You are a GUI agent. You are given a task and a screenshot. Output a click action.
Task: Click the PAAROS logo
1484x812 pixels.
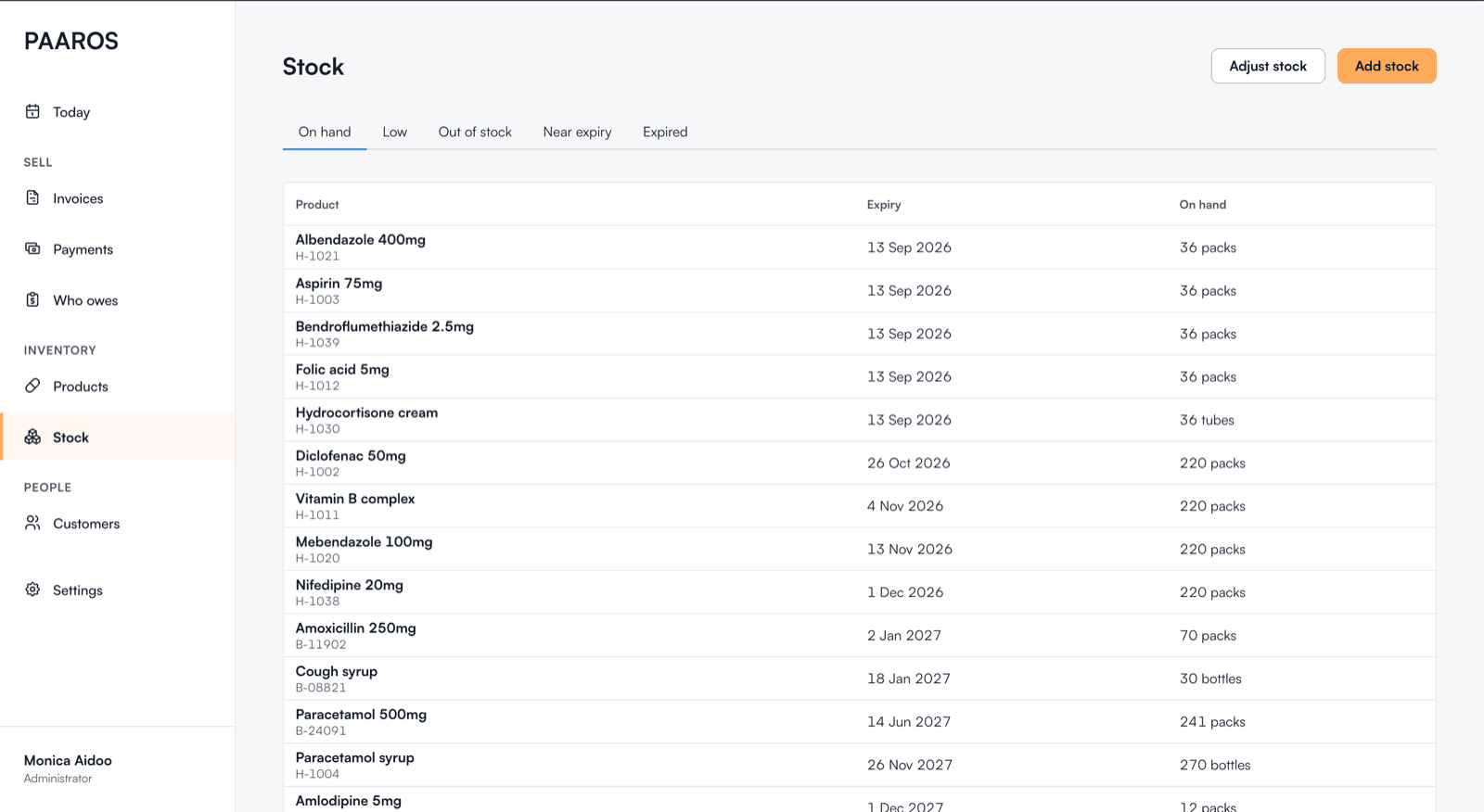tap(71, 41)
